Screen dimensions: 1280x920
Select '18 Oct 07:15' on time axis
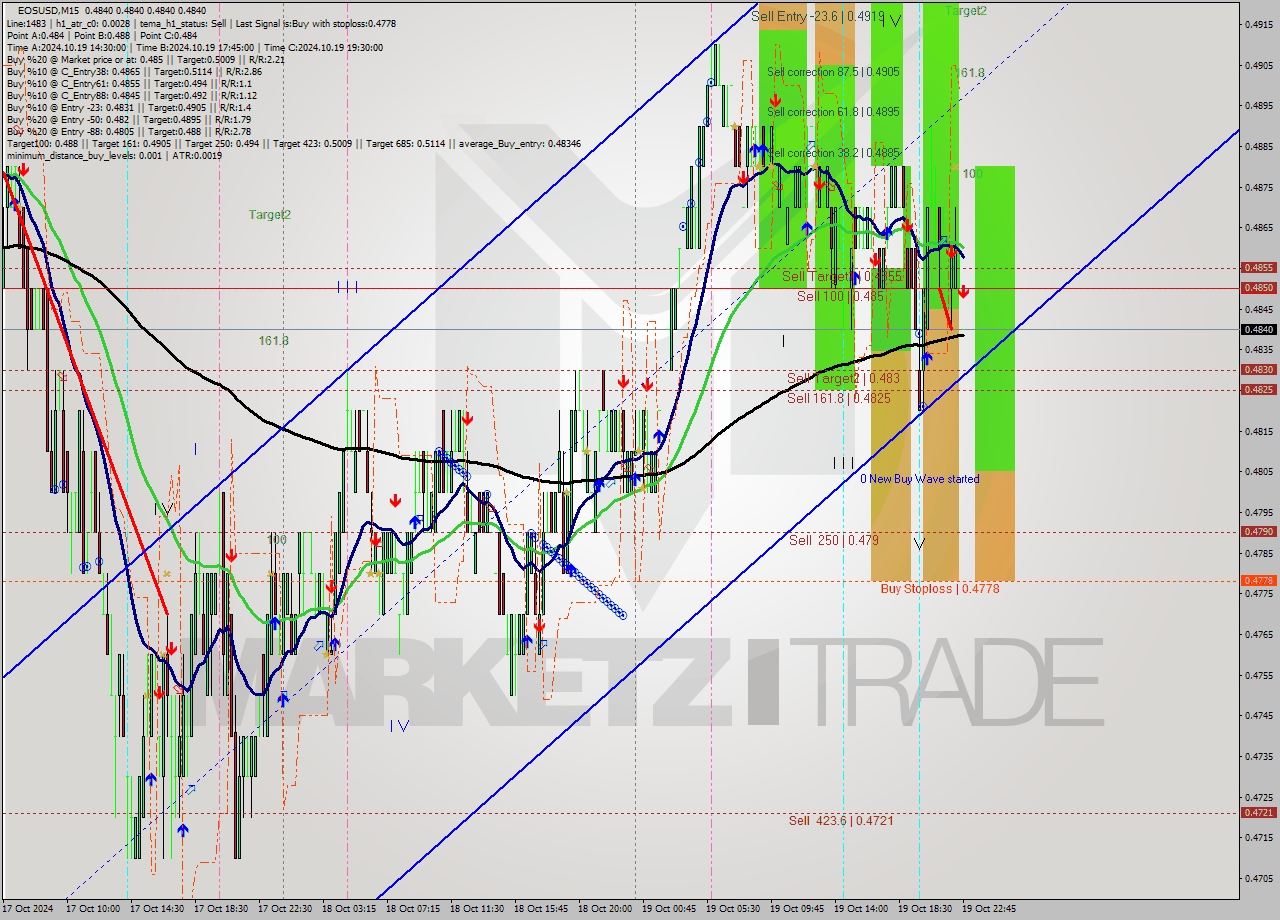tap(412, 909)
